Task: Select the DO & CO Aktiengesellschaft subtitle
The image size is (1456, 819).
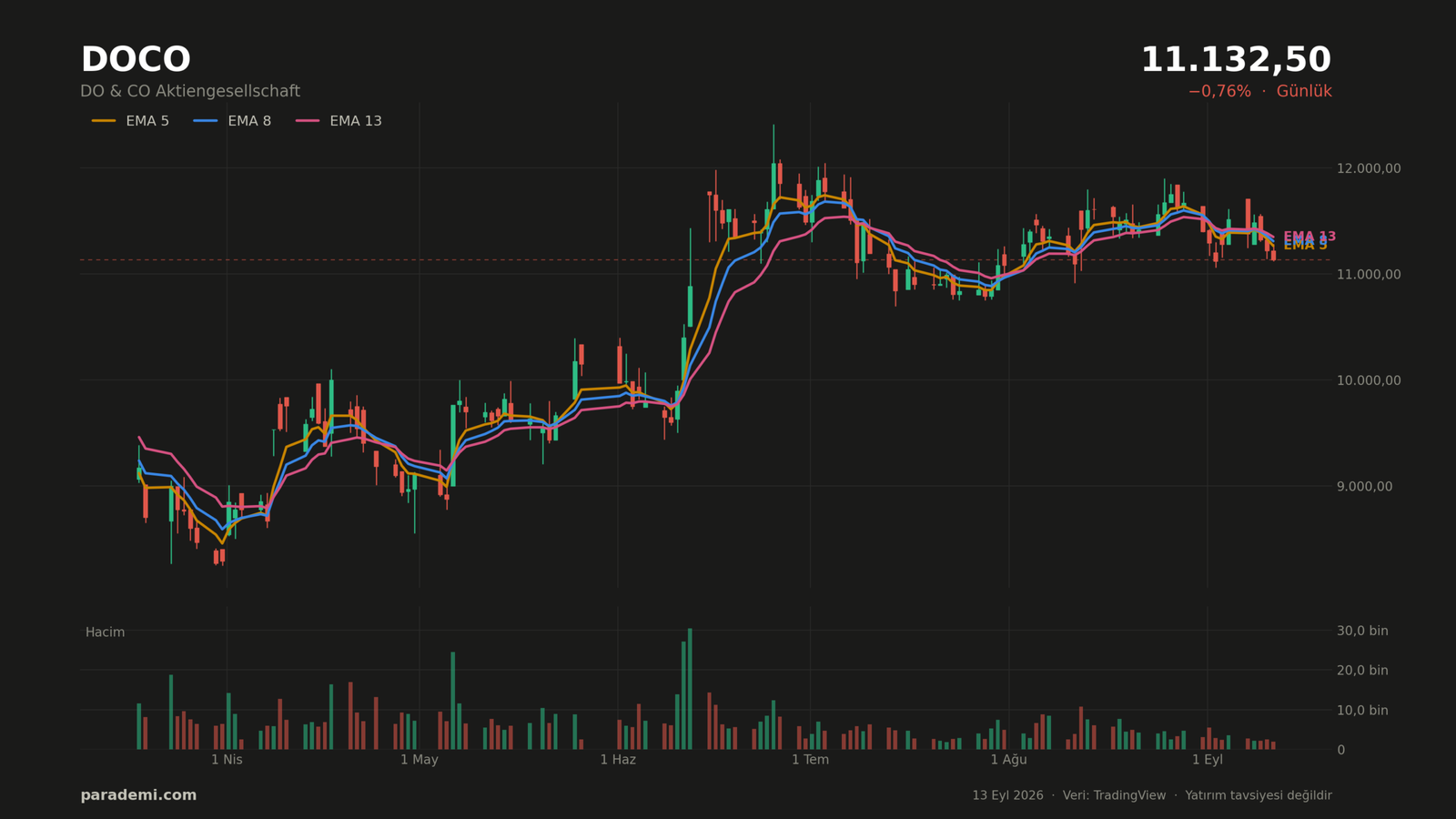Action: coord(190,91)
